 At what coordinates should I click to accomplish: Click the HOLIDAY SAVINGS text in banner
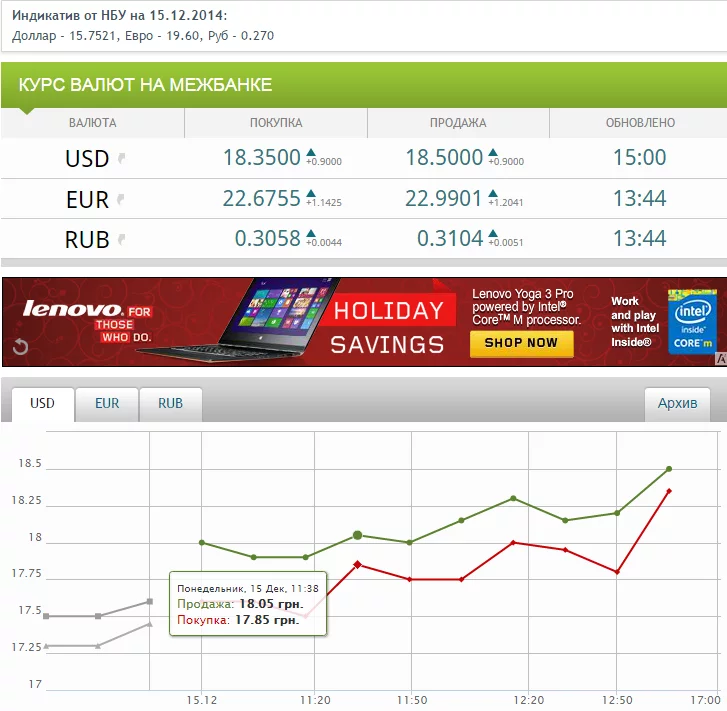(388, 327)
